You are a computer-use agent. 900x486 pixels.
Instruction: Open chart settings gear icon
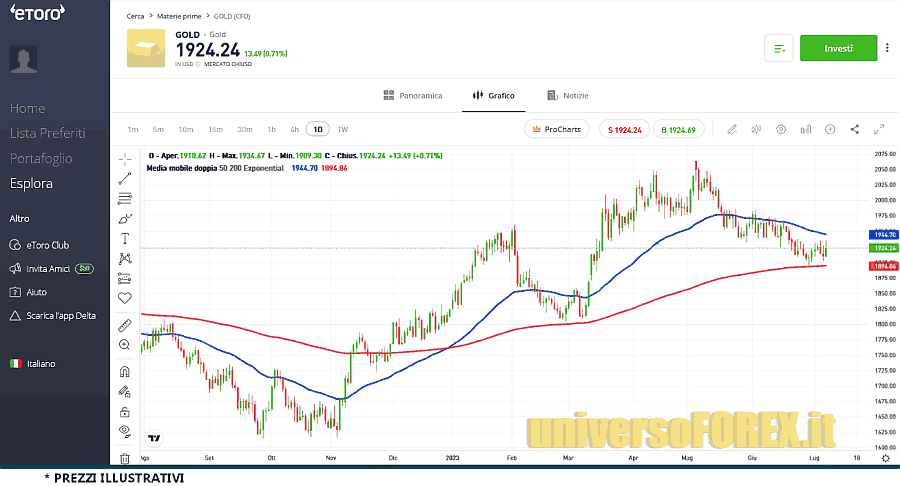781,129
